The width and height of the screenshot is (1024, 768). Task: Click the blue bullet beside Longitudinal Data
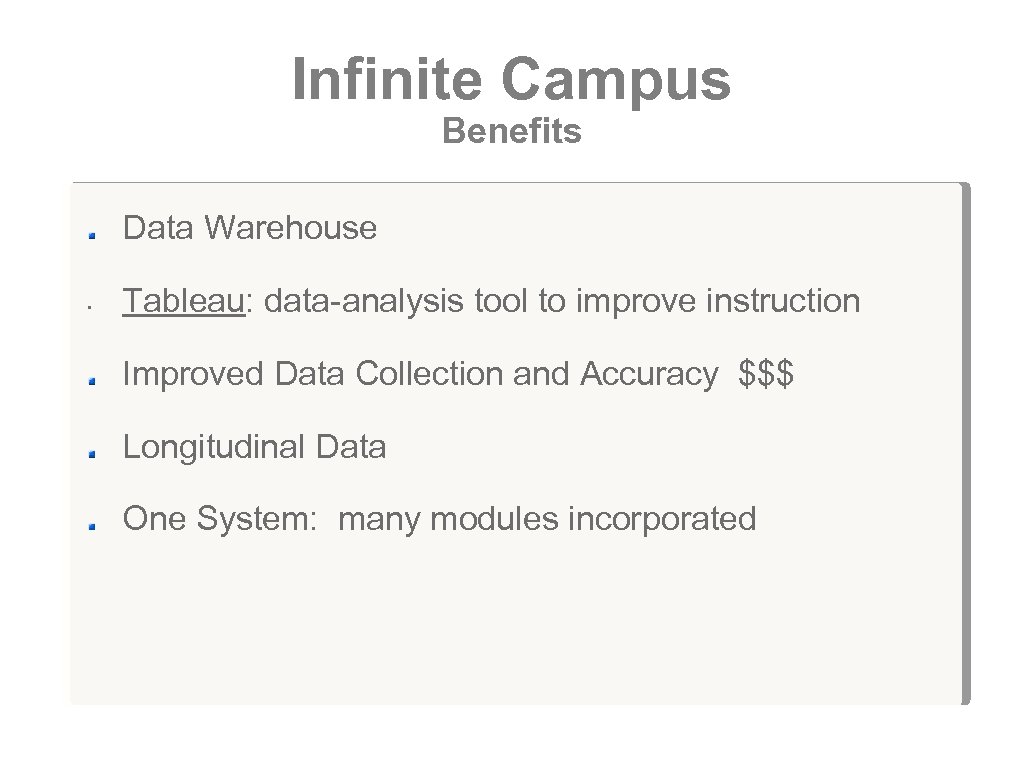[x=90, y=453]
